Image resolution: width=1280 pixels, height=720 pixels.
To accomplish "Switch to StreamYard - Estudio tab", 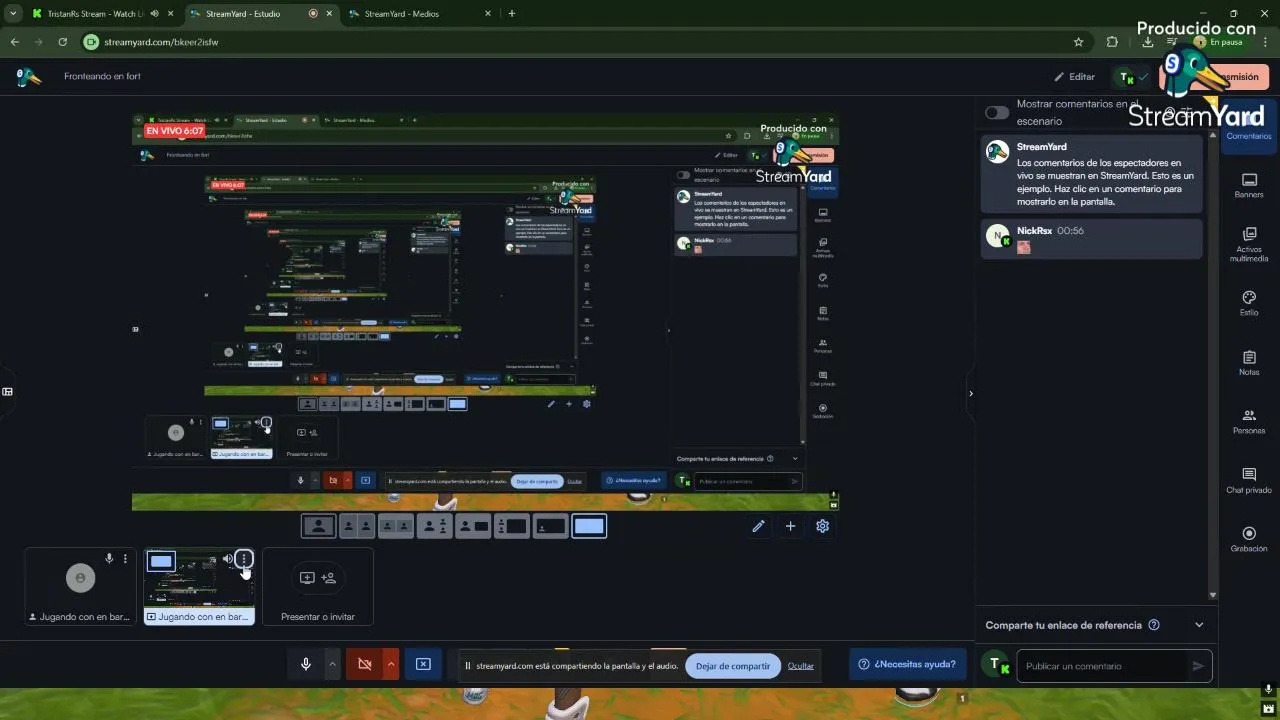I will [260, 14].
